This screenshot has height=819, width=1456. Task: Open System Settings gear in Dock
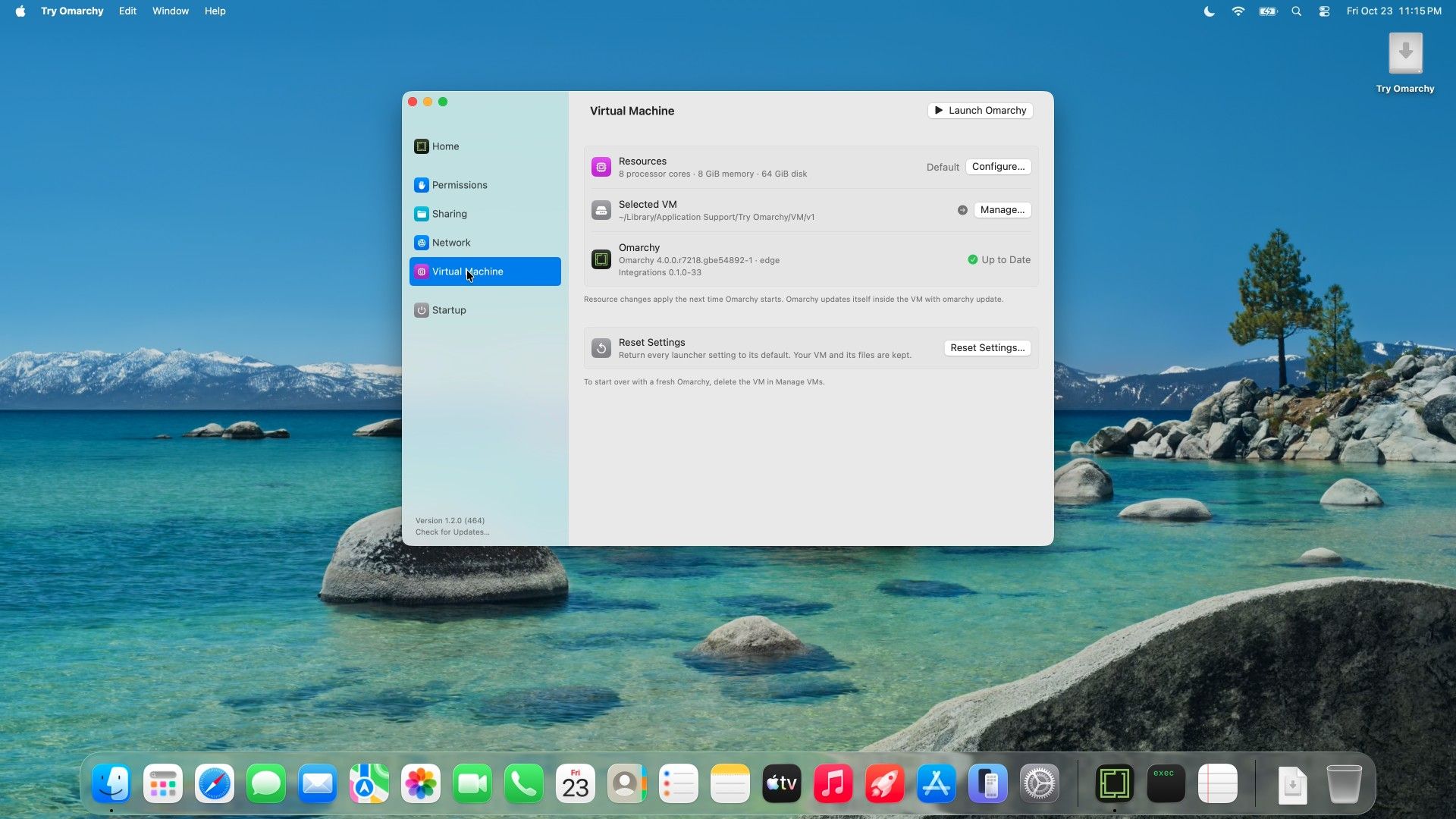[1040, 783]
